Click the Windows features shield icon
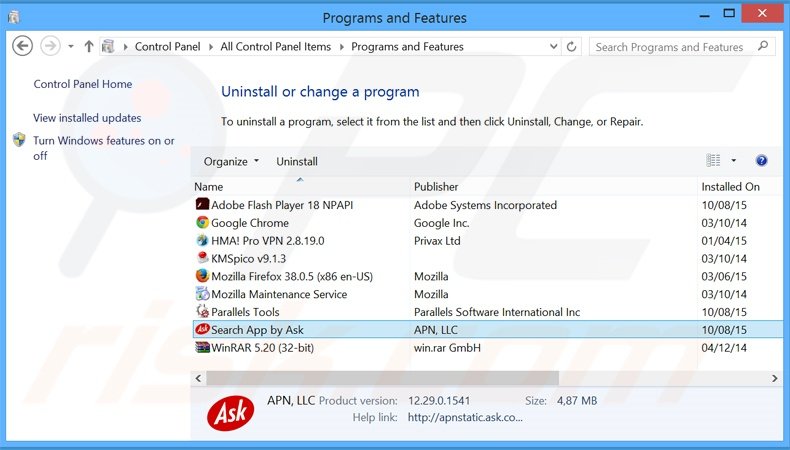This screenshot has width=790, height=450. 19,140
